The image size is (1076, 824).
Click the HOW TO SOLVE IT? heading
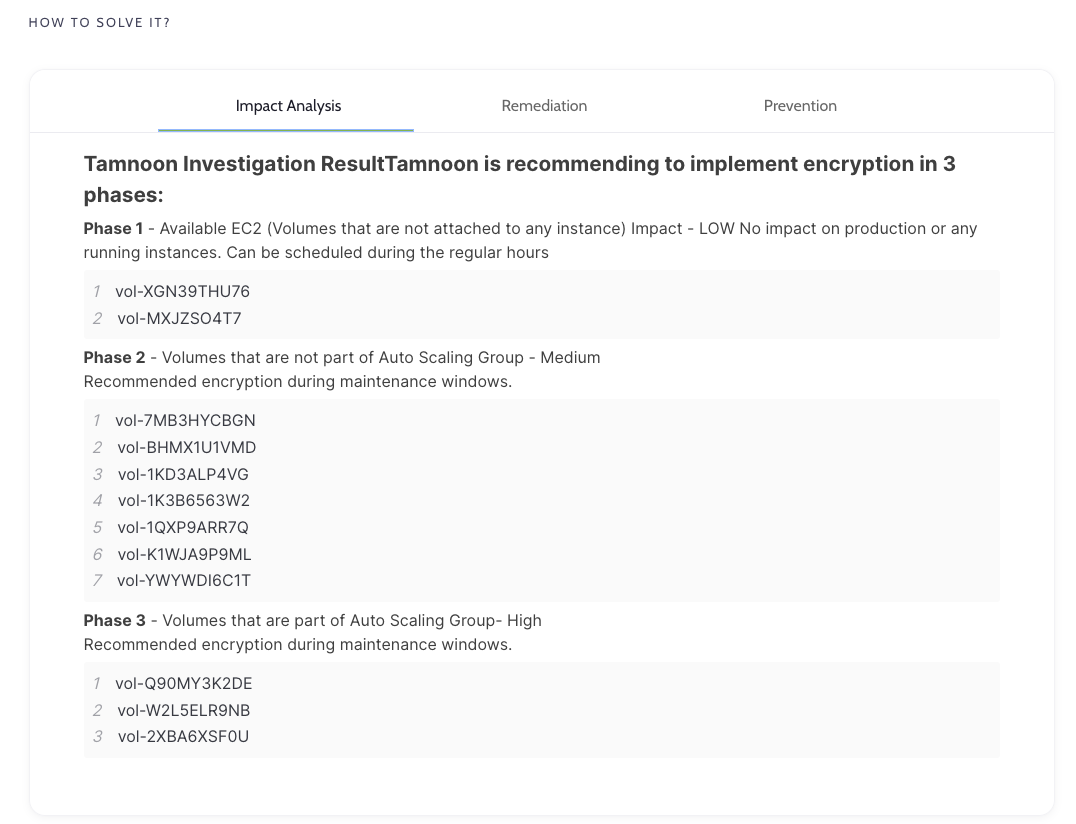(99, 23)
